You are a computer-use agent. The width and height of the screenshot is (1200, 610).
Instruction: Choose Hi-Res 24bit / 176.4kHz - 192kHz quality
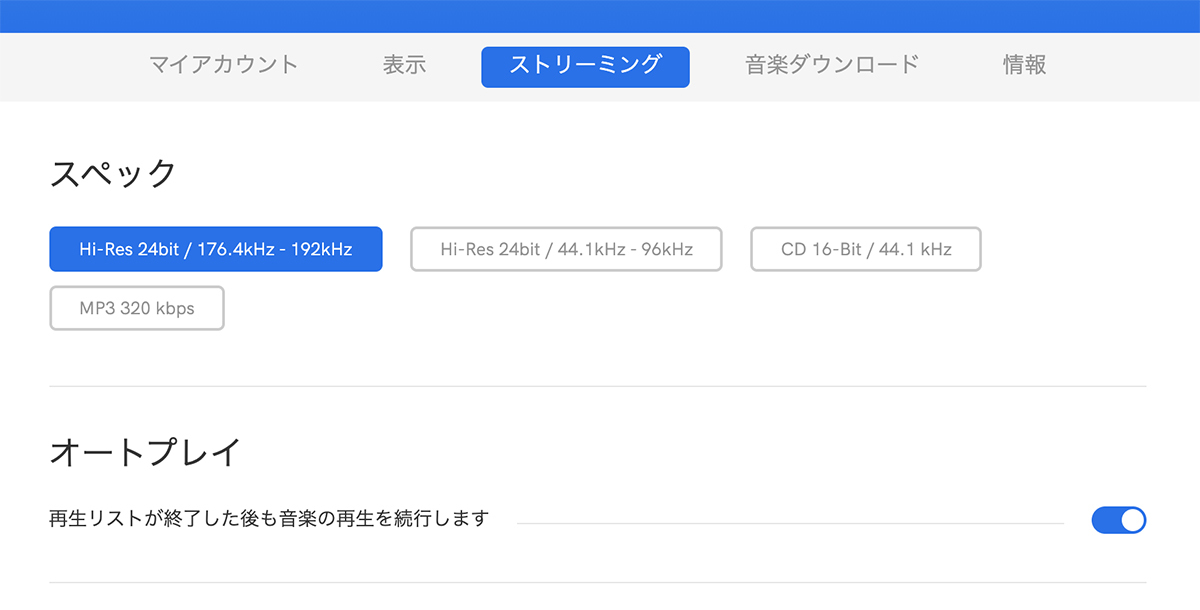(x=216, y=249)
